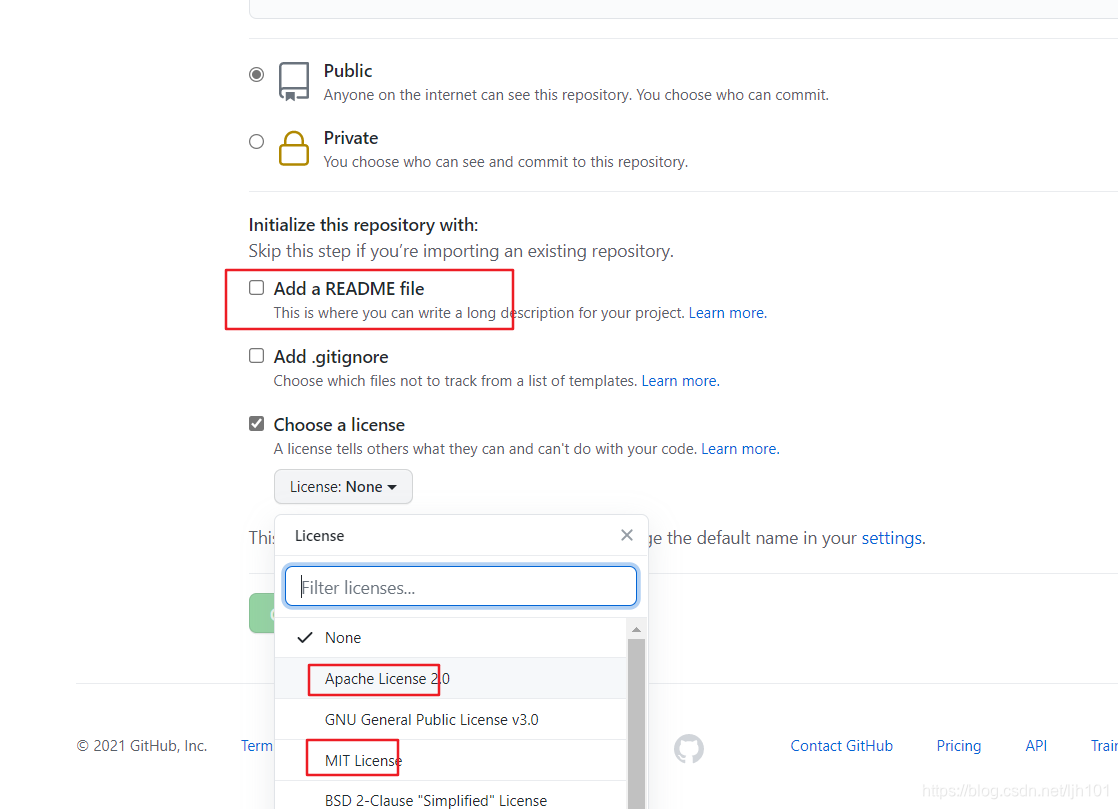This screenshot has width=1118, height=809.
Task: Close the License popup with the X
Action: 627,535
